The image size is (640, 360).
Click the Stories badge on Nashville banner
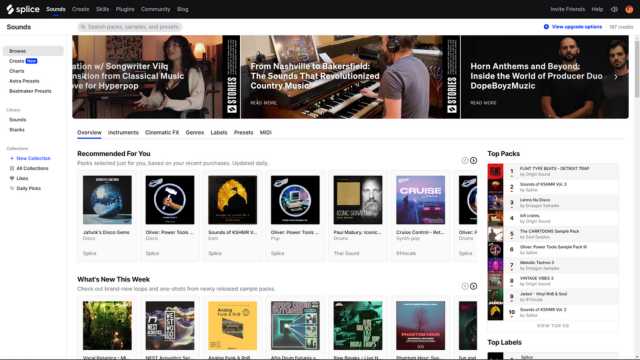pyautogui.click(x=452, y=94)
